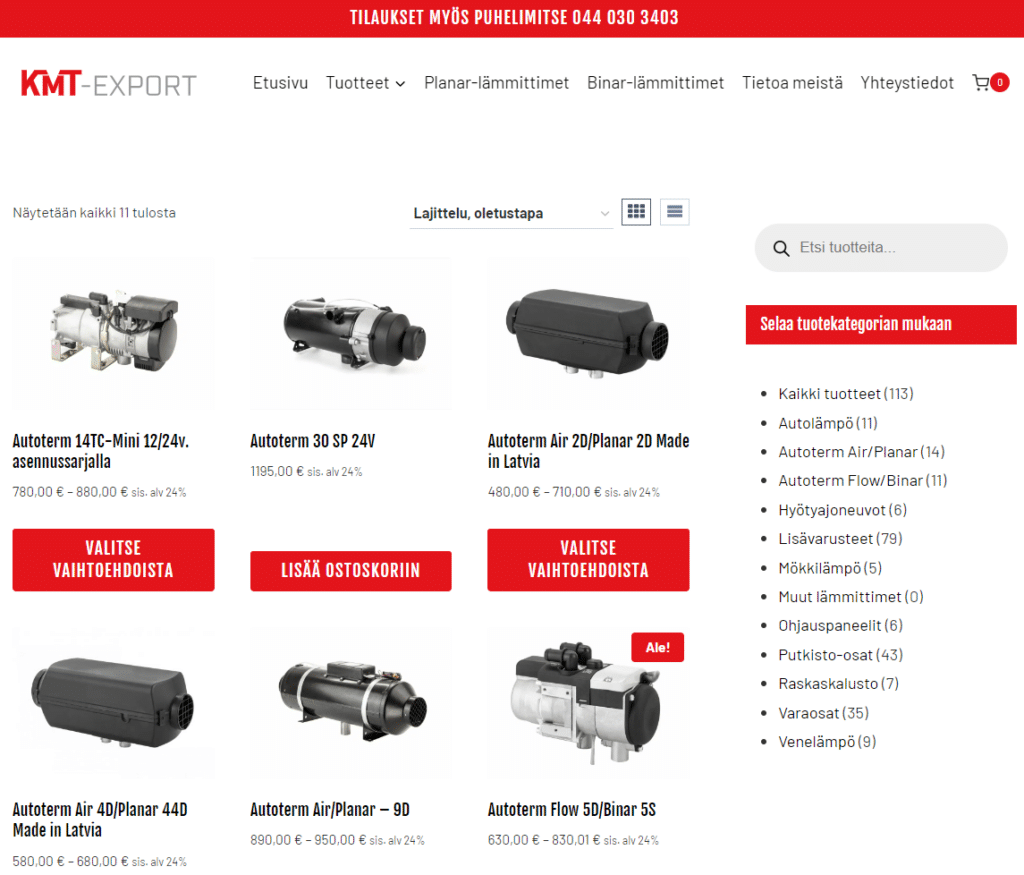Open Autoterm 14TC-Mini product image
This screenshot has height=875, width=1024.
tap(114, 334)
